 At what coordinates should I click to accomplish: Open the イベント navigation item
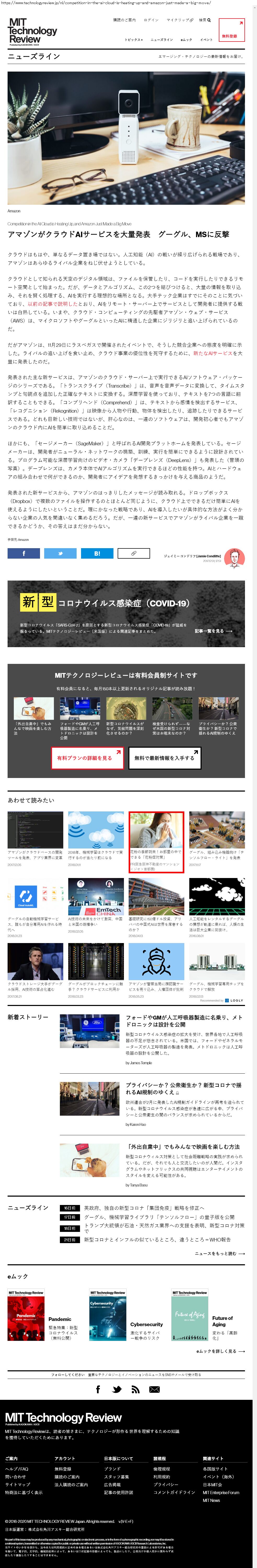207,39
